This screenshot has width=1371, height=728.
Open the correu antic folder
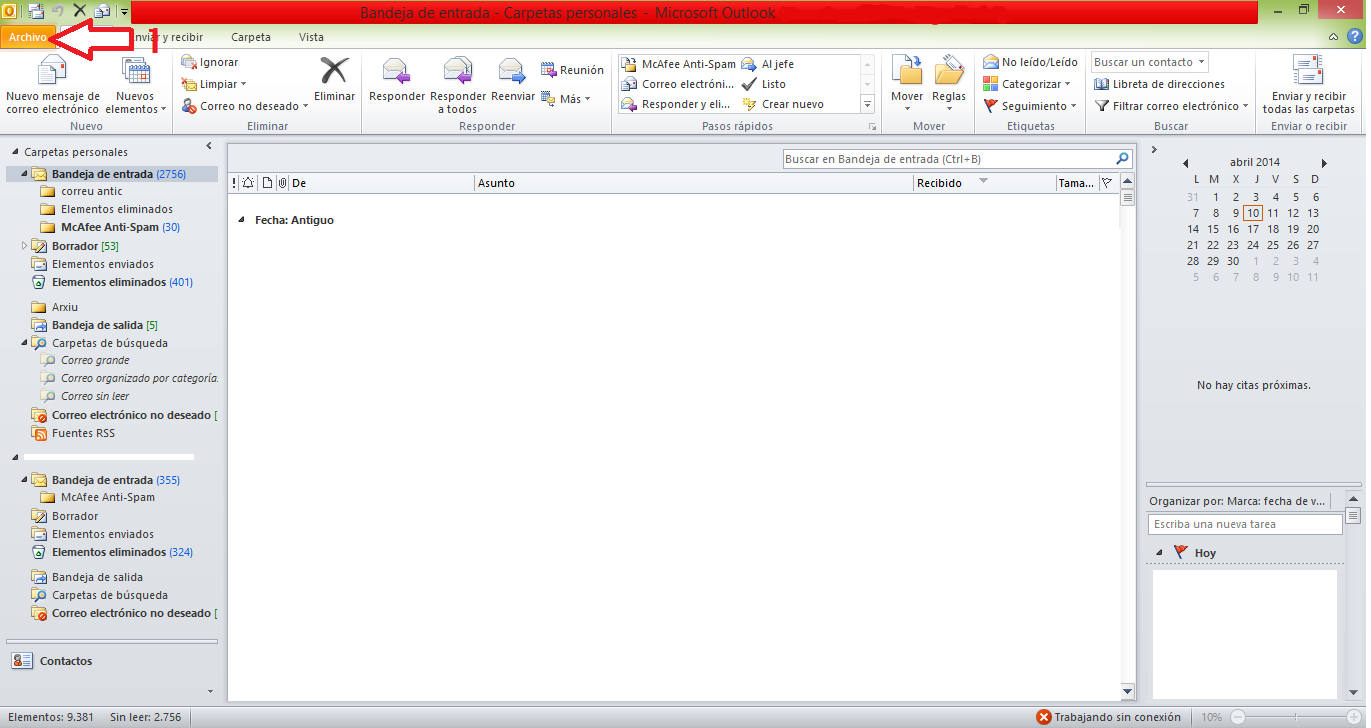point(92,191)
